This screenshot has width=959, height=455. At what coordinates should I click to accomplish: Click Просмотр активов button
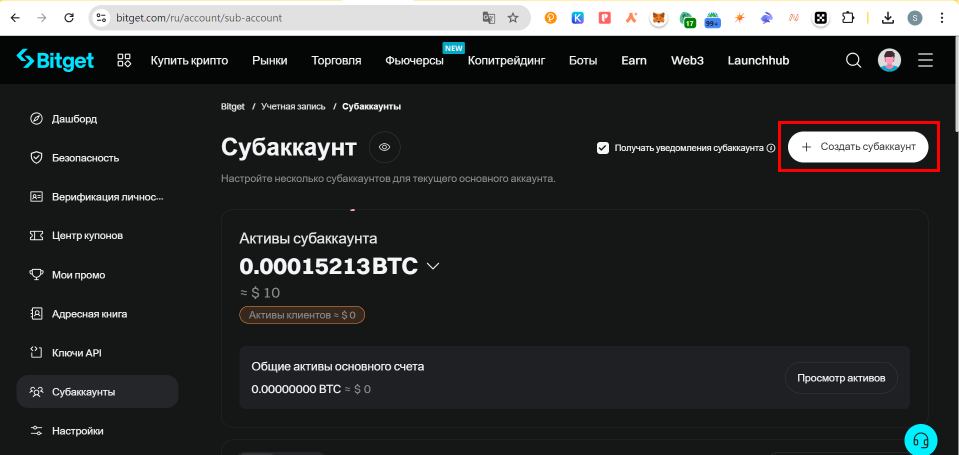pos(841,378)
